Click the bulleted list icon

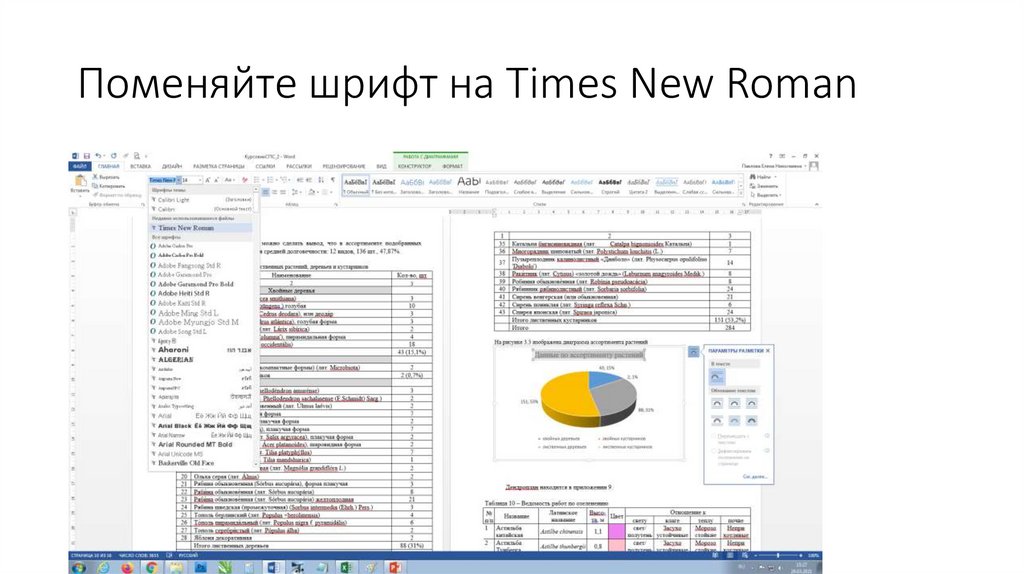click(x=257, y=180)
